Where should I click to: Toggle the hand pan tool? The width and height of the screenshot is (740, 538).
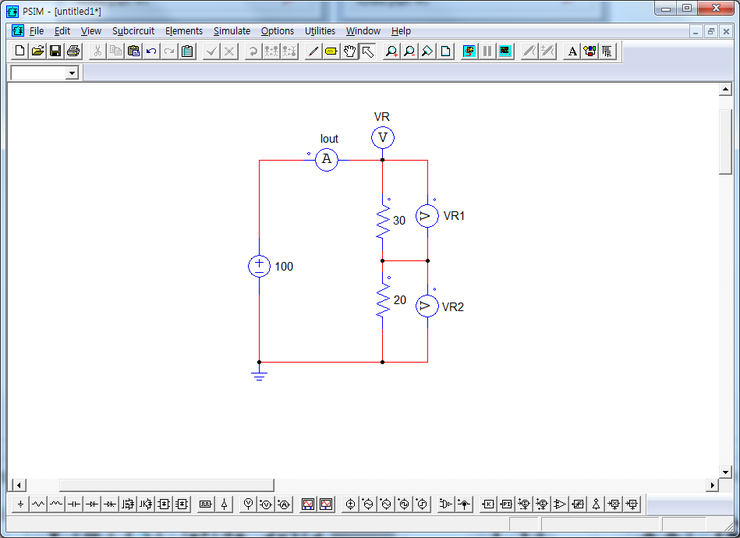tap(350, 51)
